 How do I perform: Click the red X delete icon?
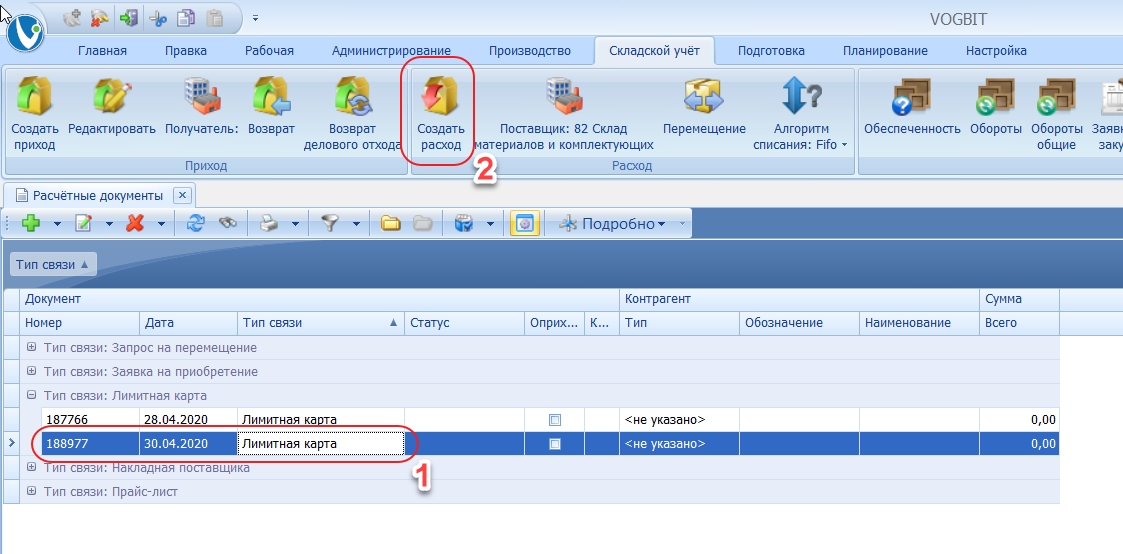136,224
